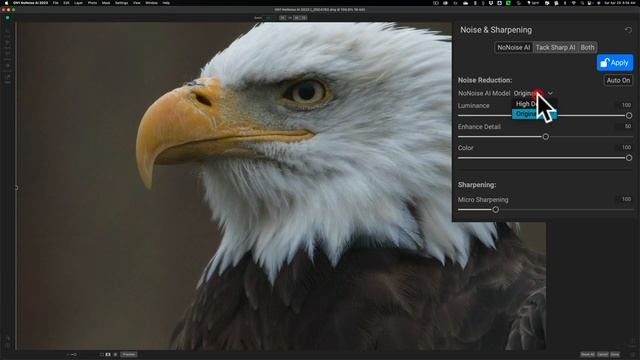Viewport: 640px width, 360px height.
Task: Click the Micro Sharpening slider handle
Action: [x=496, y=209]
